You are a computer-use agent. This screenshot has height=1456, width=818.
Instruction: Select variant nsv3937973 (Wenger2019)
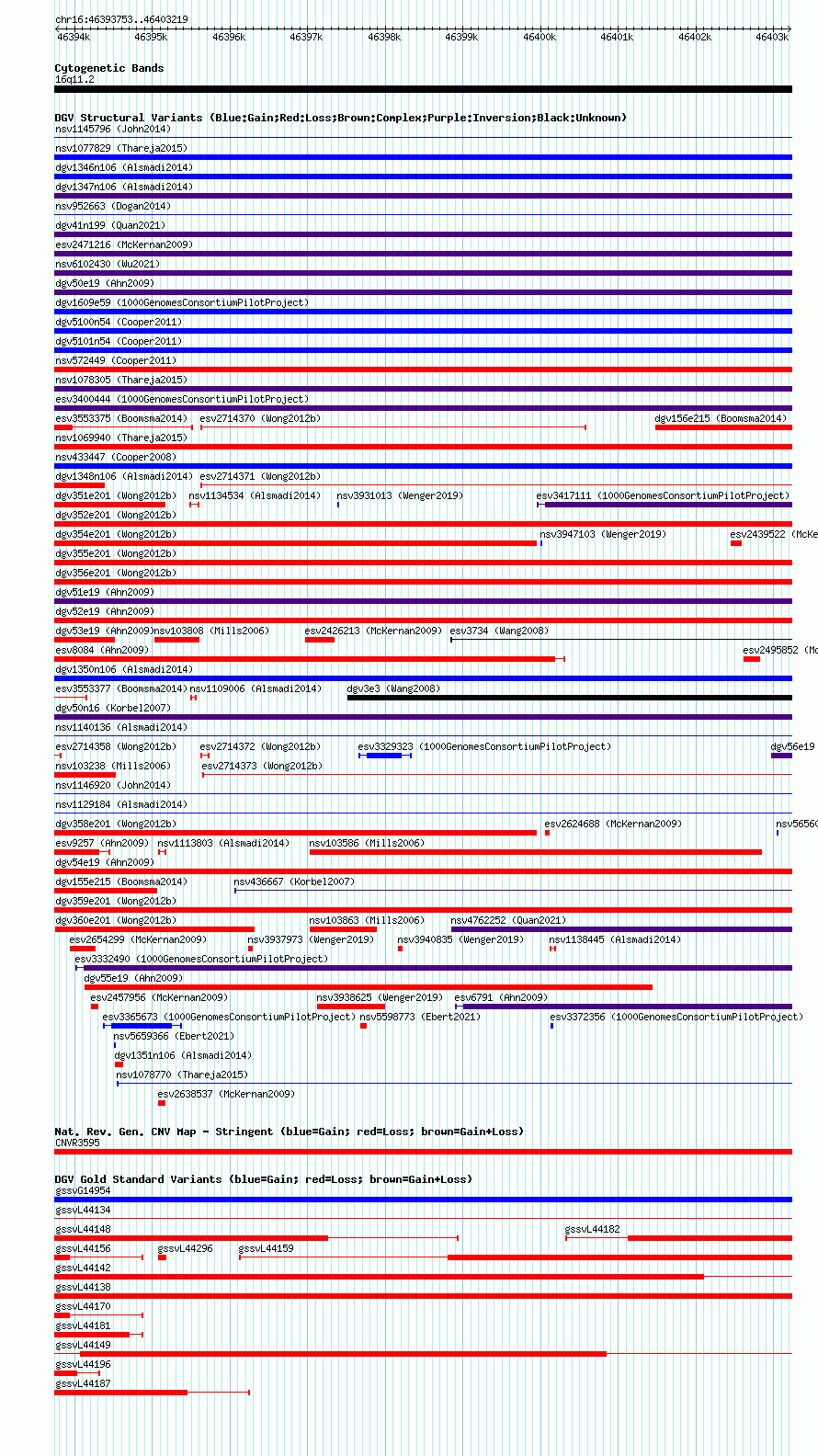[311, 939]
